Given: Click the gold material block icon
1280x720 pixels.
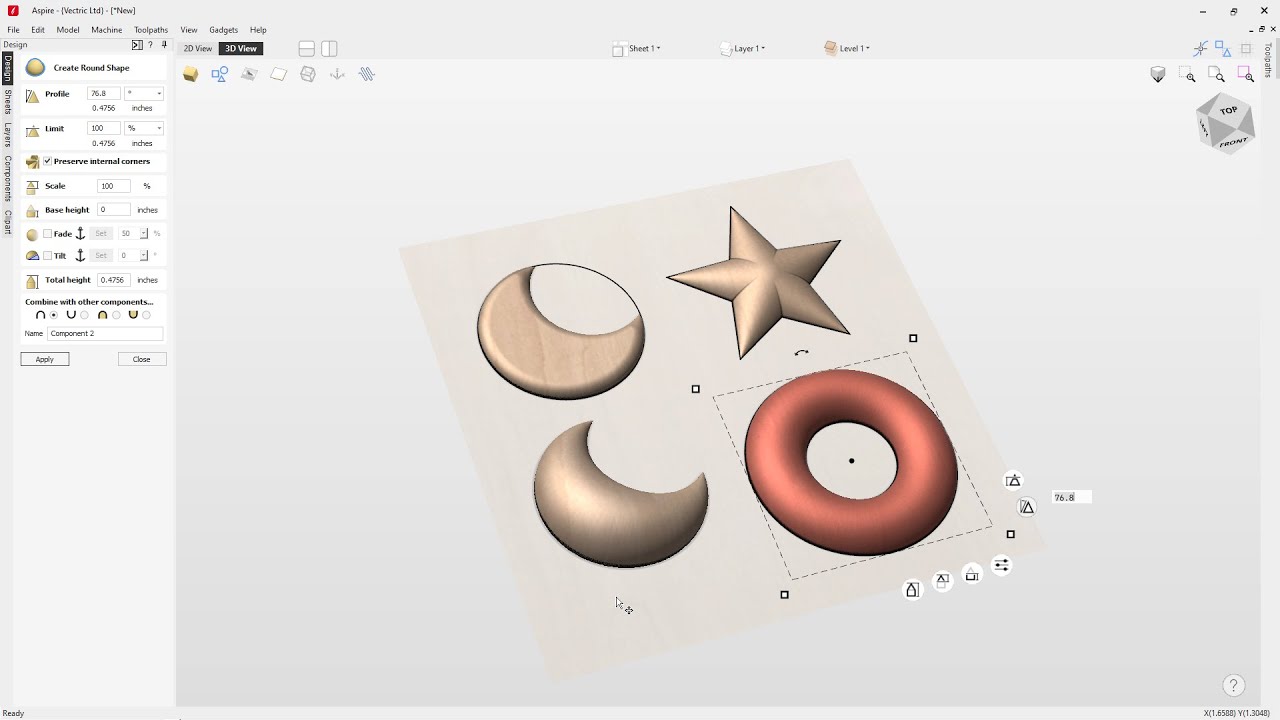Looking at the screenshot, I should coord(190,74).
